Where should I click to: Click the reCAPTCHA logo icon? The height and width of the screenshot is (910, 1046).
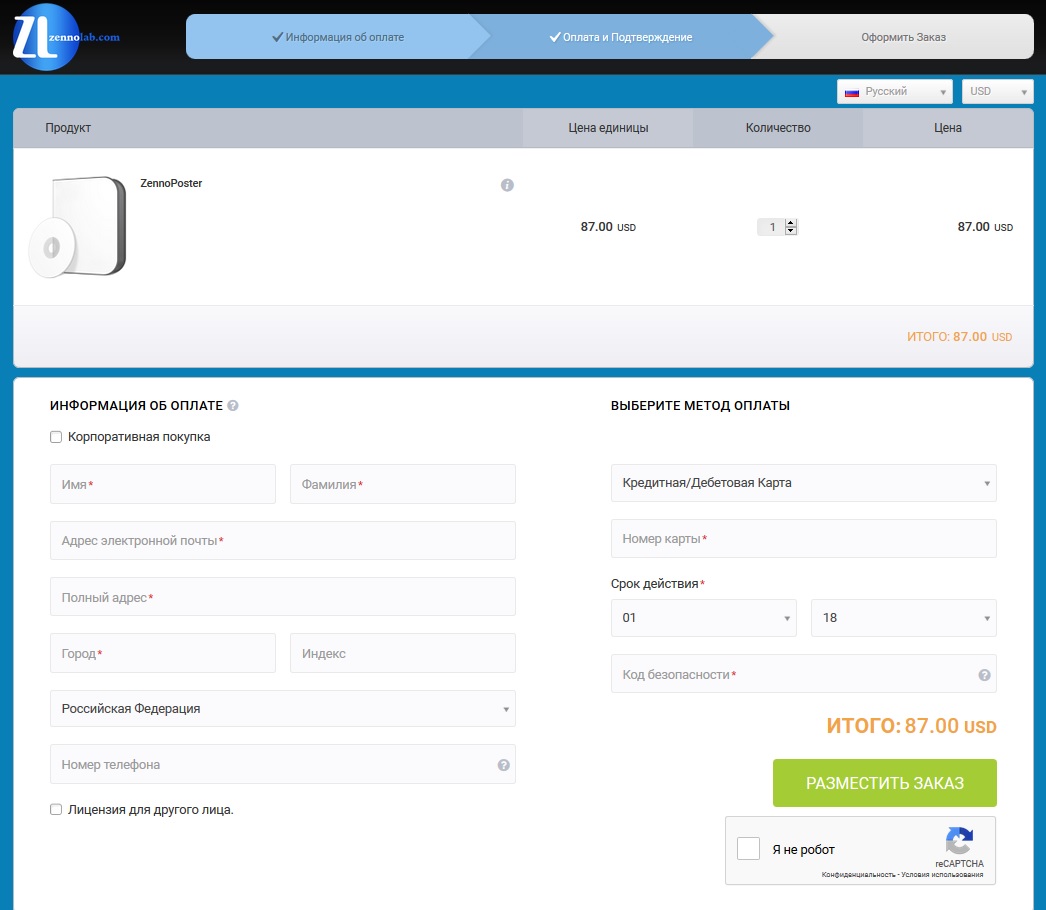click(959, 841)
